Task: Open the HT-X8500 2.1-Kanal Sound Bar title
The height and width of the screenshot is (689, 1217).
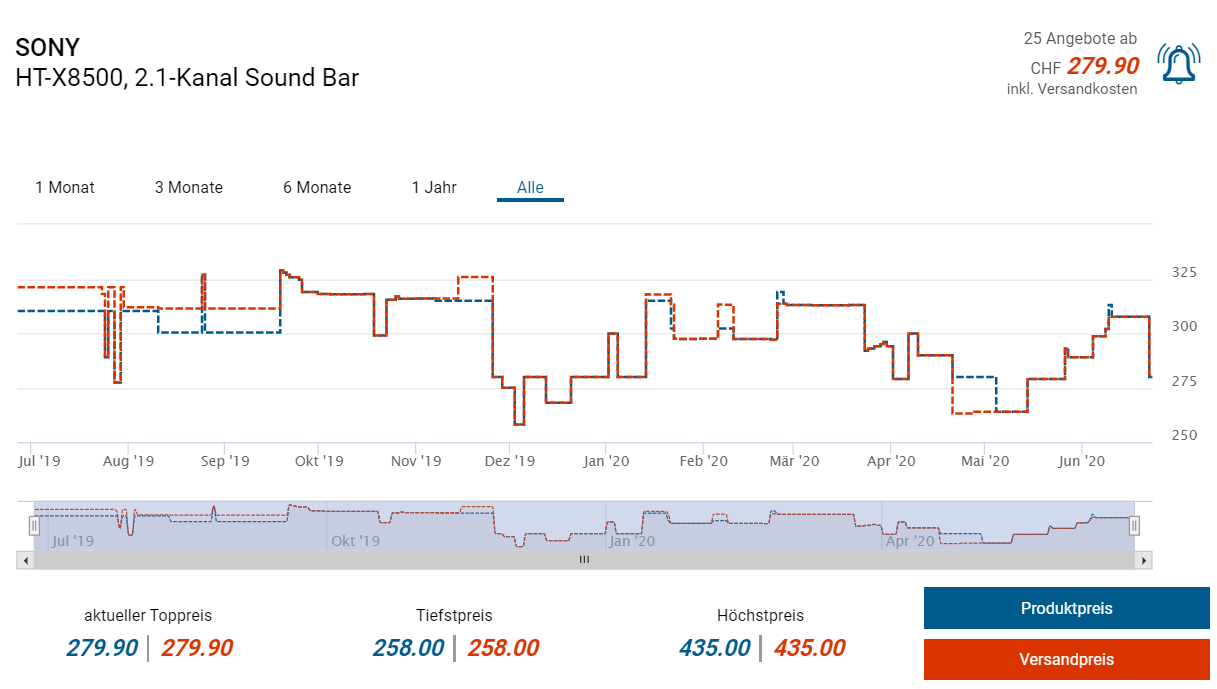Action: pos(187,77)
